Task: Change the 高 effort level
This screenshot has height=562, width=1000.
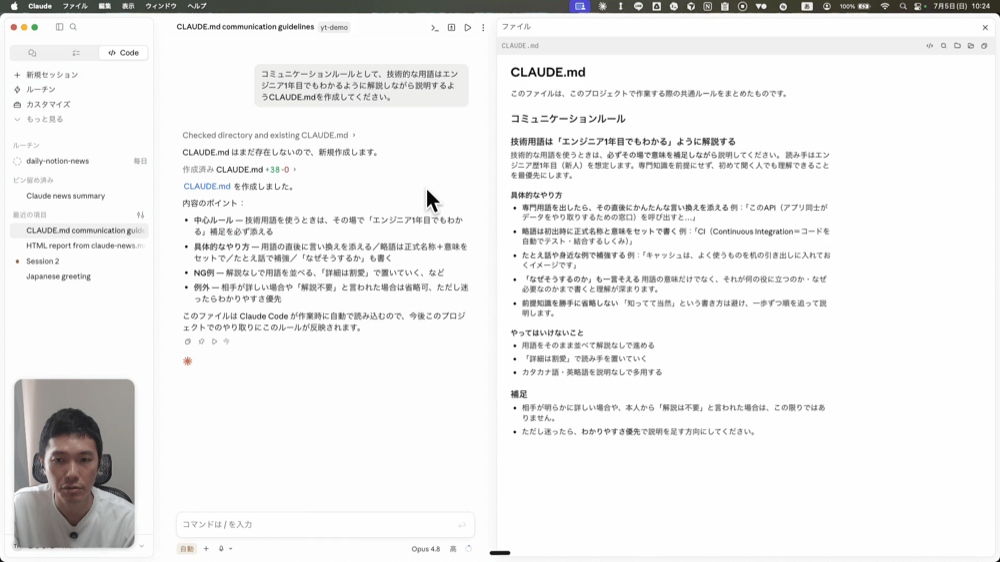Action: [x=453, y=549]
